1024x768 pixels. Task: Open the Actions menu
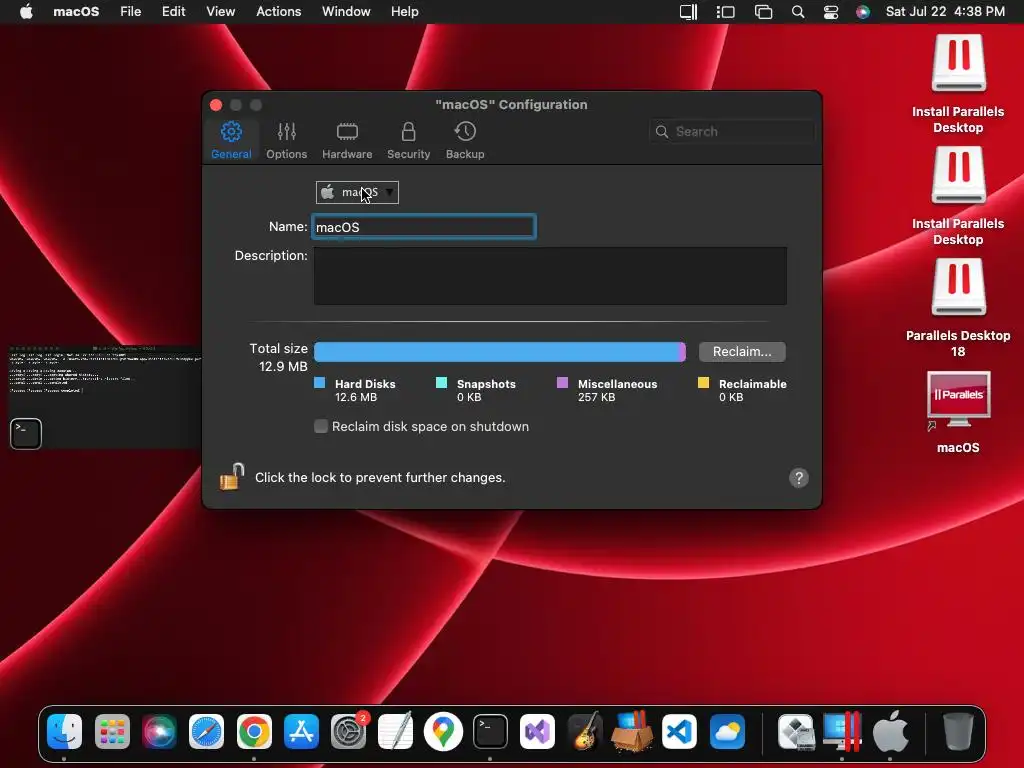click(x=279, y=12)
